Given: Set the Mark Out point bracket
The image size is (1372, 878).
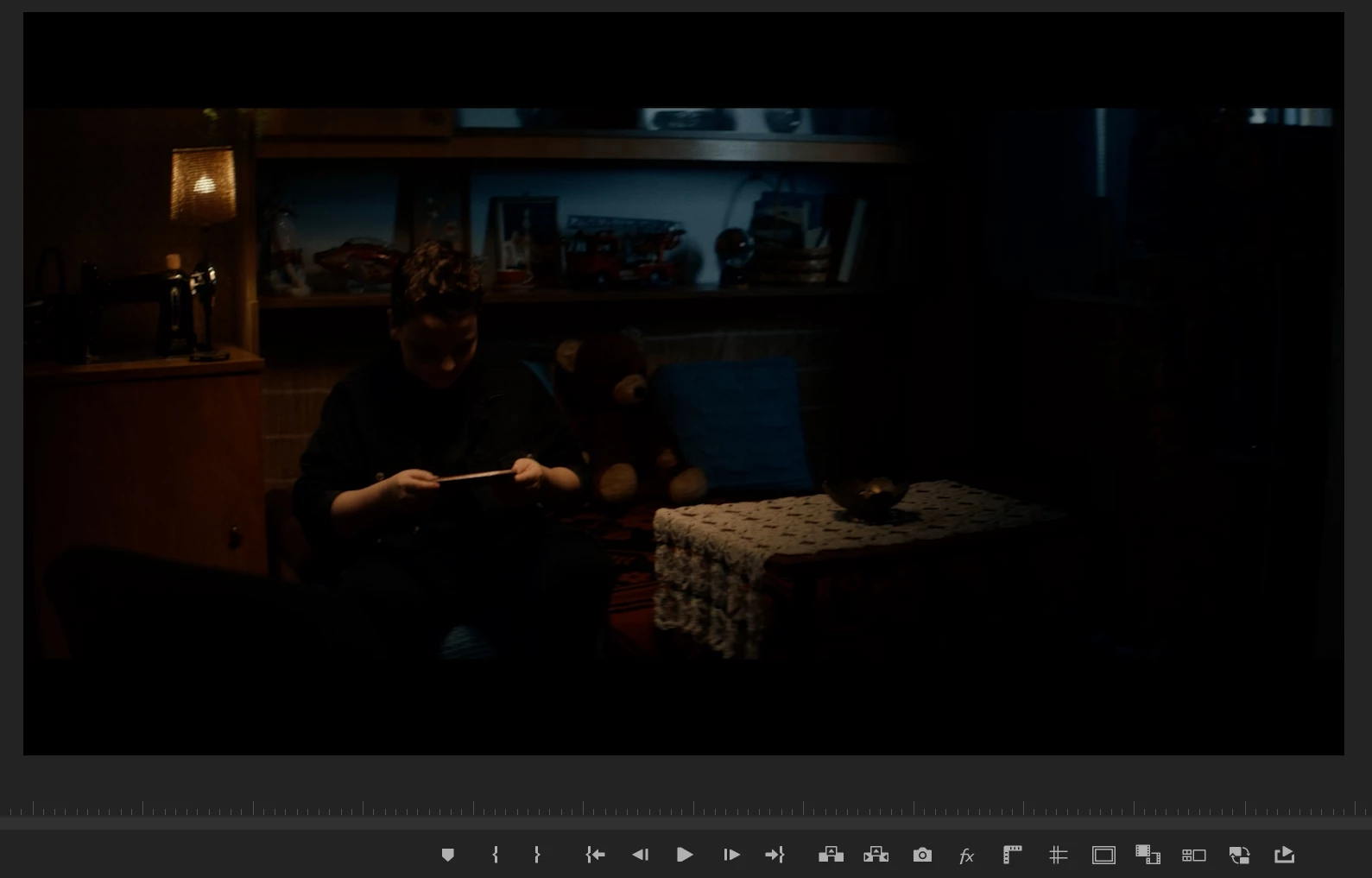Looking at the screenshot, I should pos(537,855).
